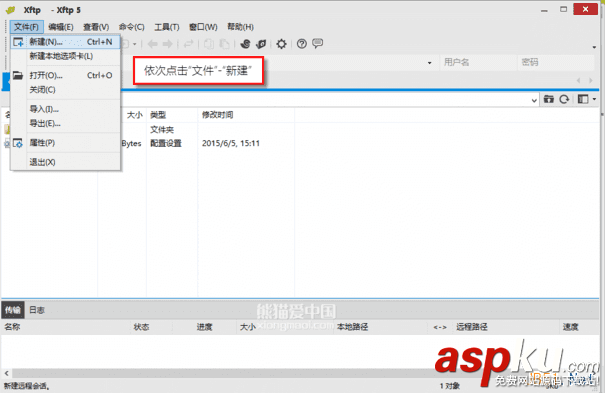605x393 pixels.
Task: Click the copy toolbar icon
Action: (x=209, y=44)
